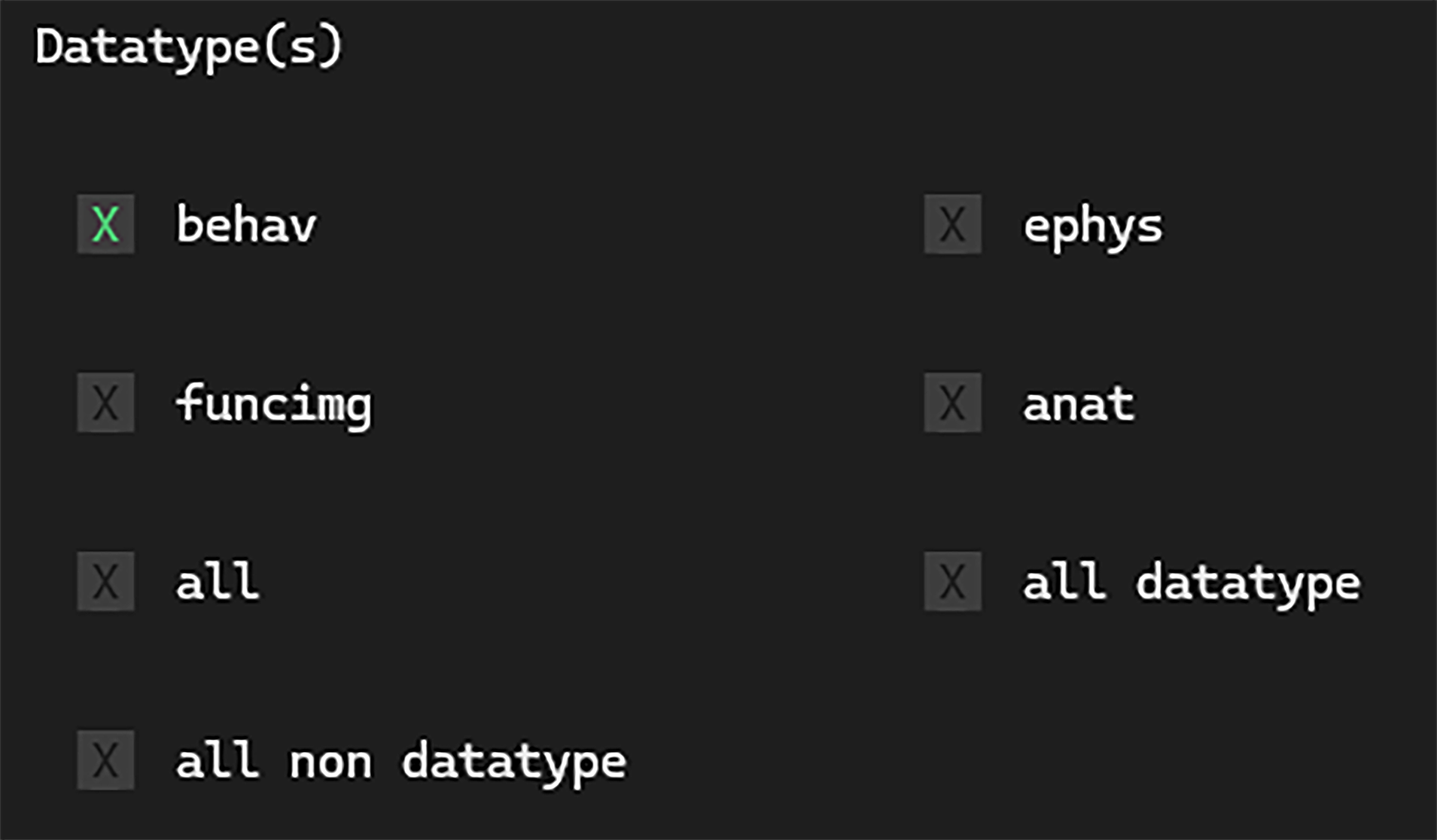Enable the 'all non datatype' checkbox
This screenshot has height=840, width=1437.
(x=105, y=759)
